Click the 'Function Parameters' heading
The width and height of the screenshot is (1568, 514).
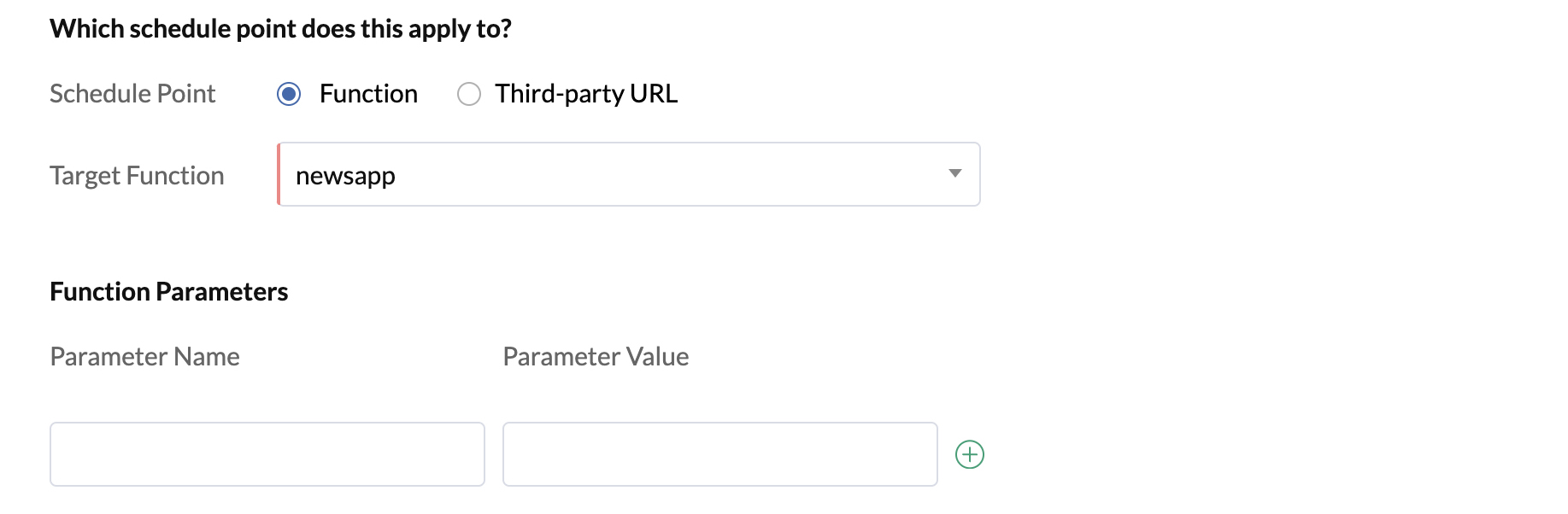click(168, 292)
